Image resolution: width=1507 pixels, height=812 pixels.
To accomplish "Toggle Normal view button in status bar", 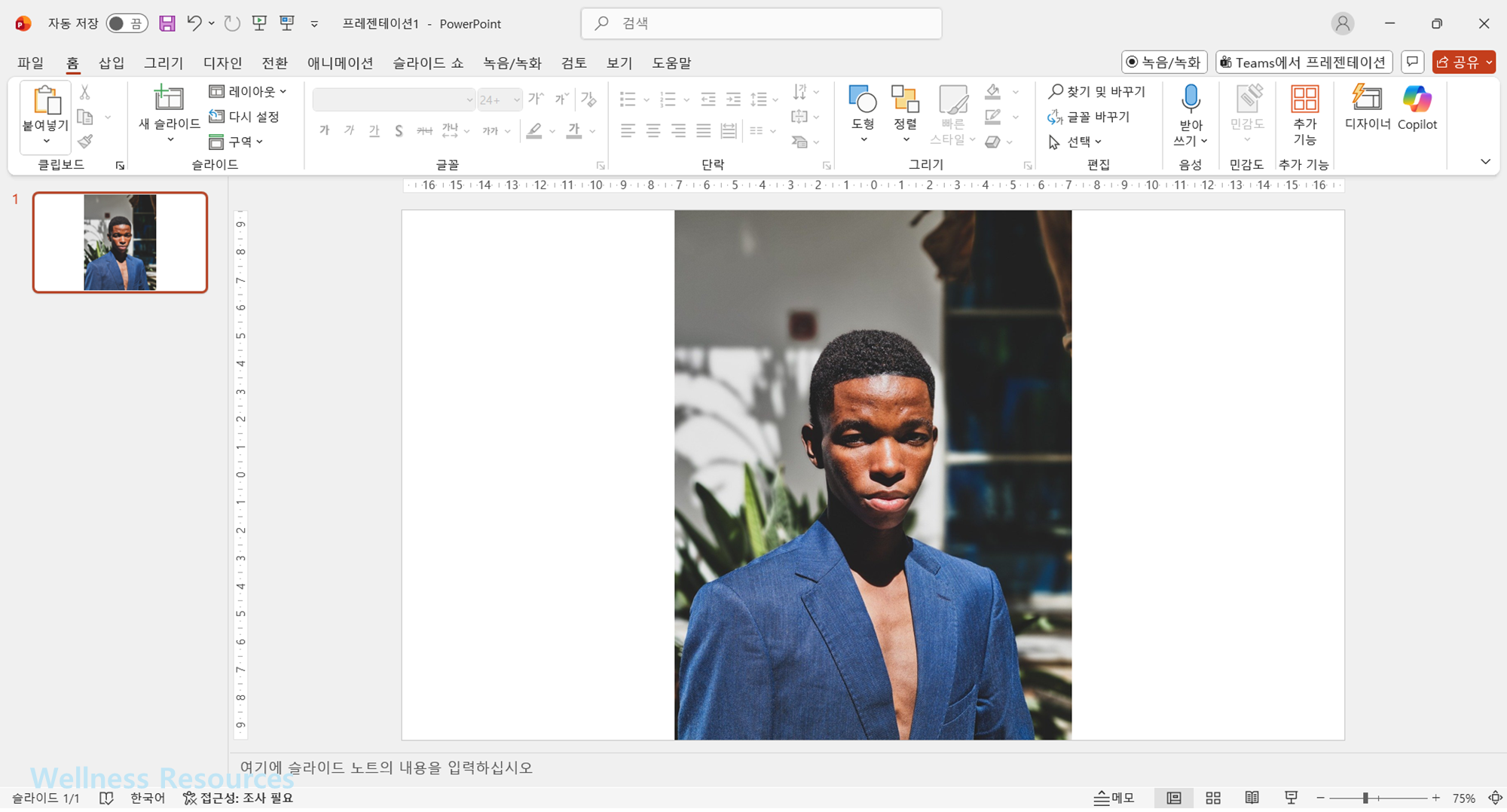I will pos(1174,798).
